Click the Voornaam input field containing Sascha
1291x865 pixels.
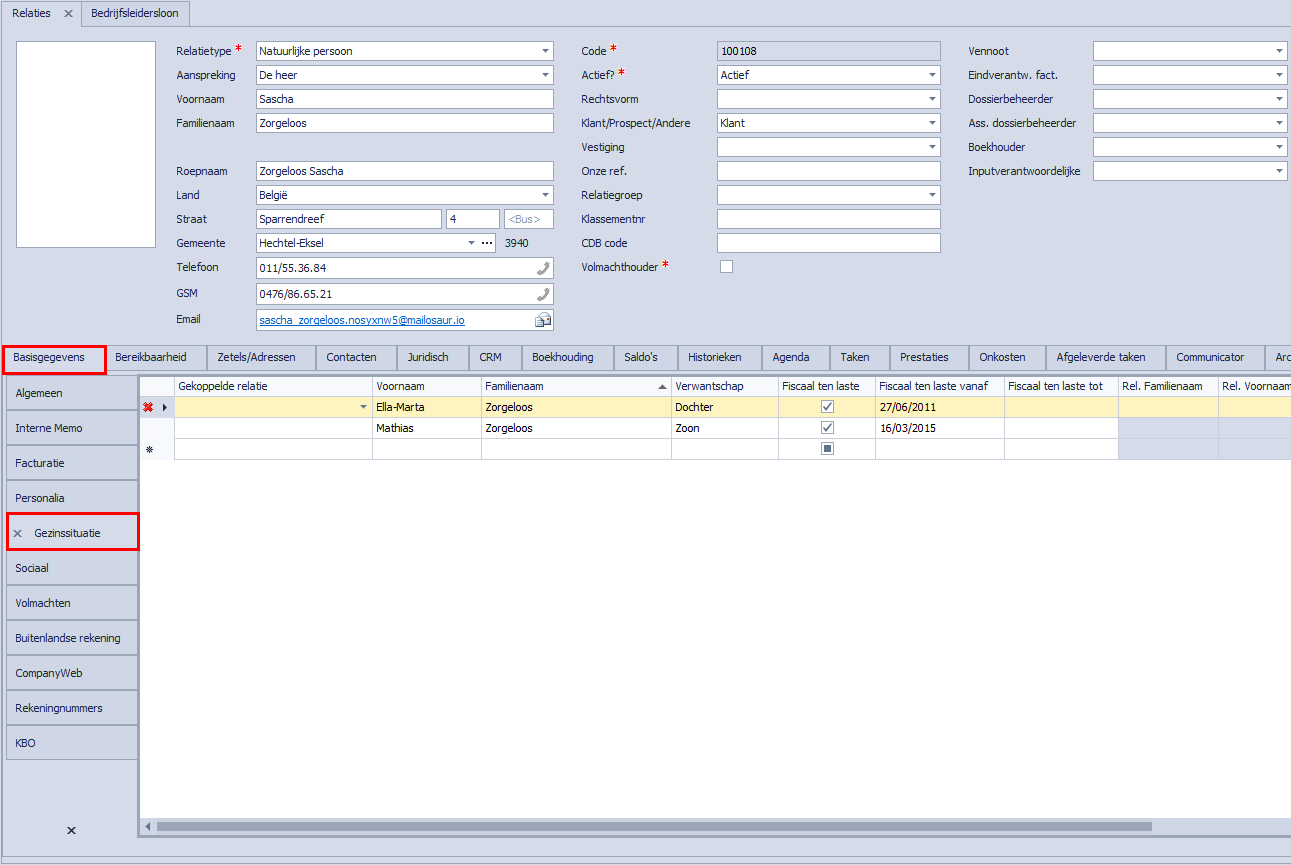click(404, 99)
